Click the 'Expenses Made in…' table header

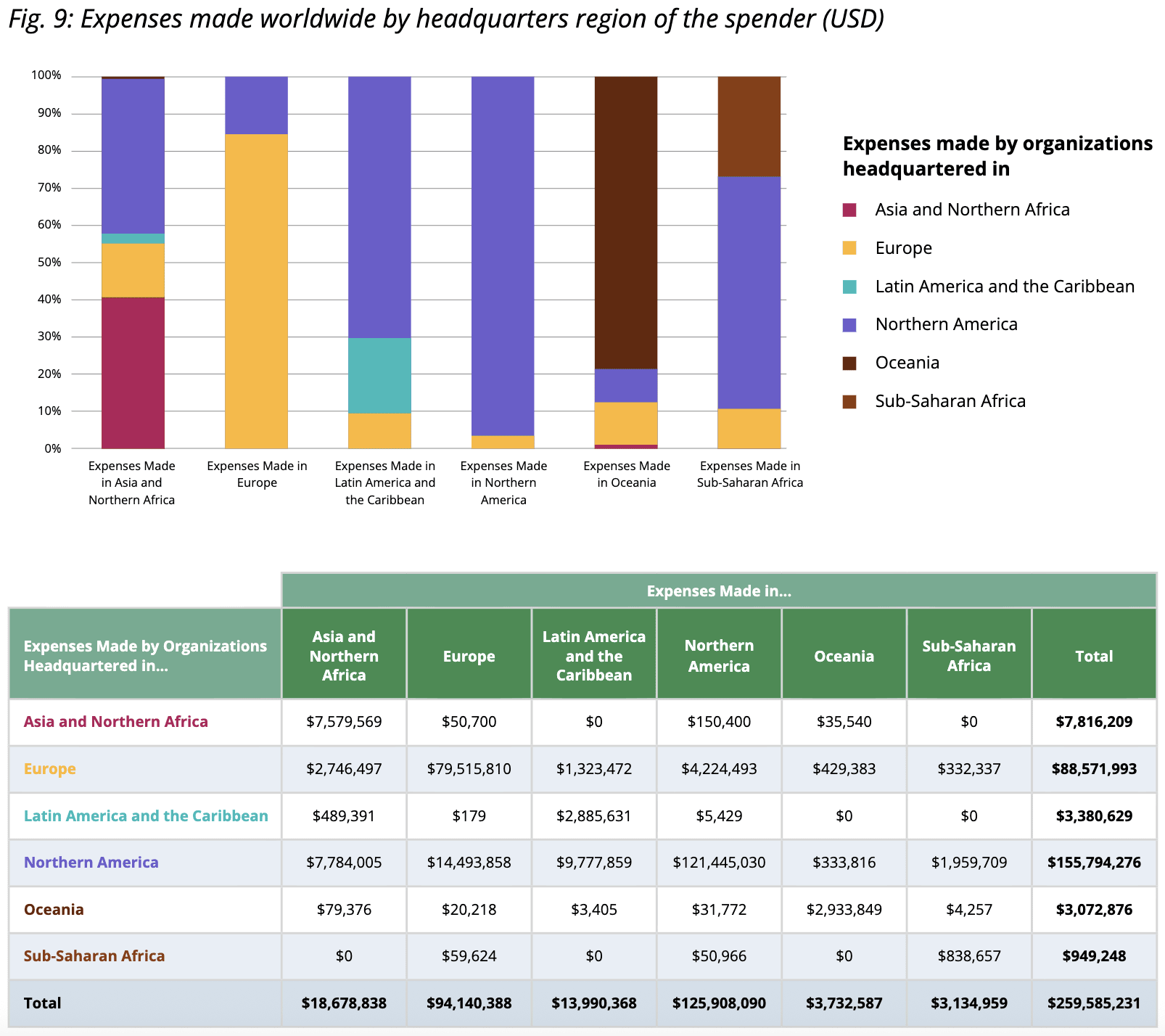pyautogui.click(x=718, y=591)
